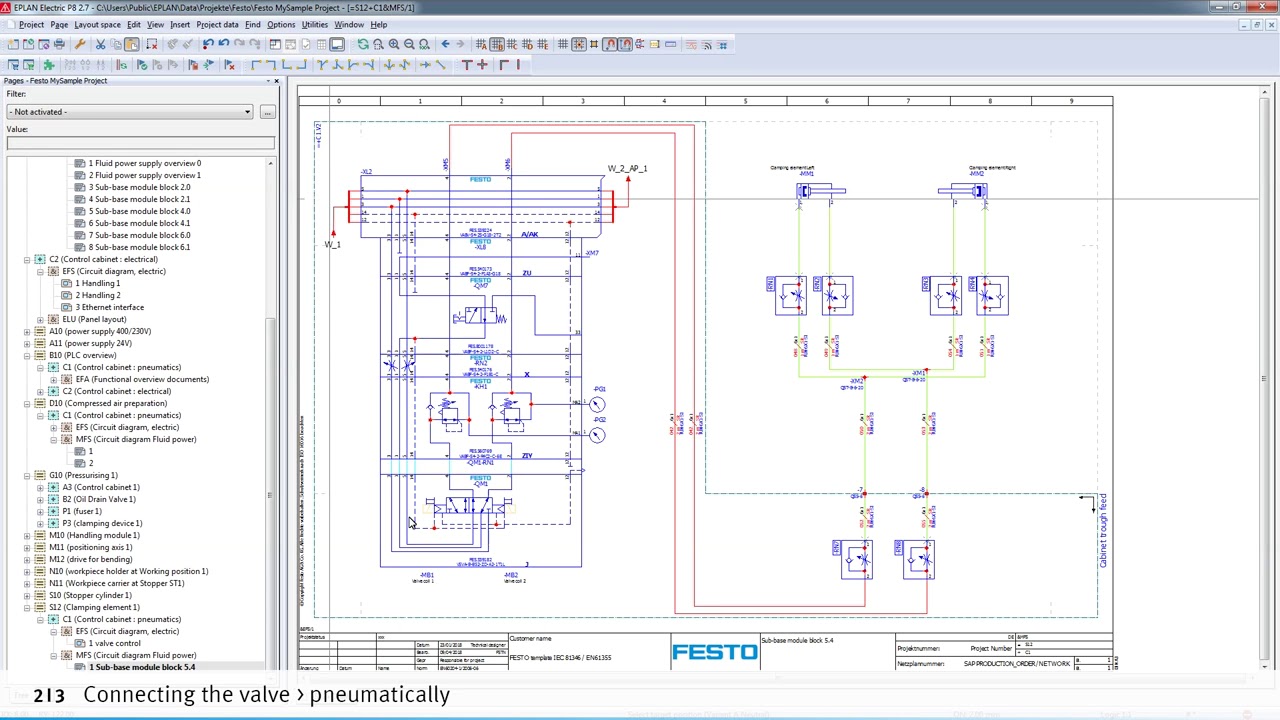Click the blue Back navigation arrow
The image size is (1280, 720).
pos(445,44)
